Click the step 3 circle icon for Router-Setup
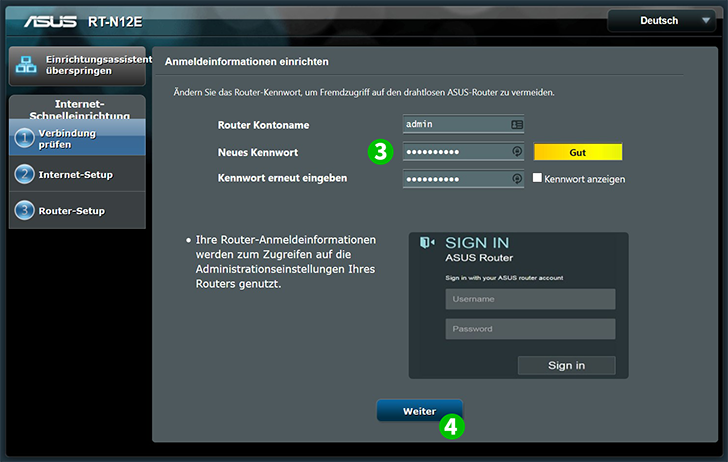 coord(24,210)
